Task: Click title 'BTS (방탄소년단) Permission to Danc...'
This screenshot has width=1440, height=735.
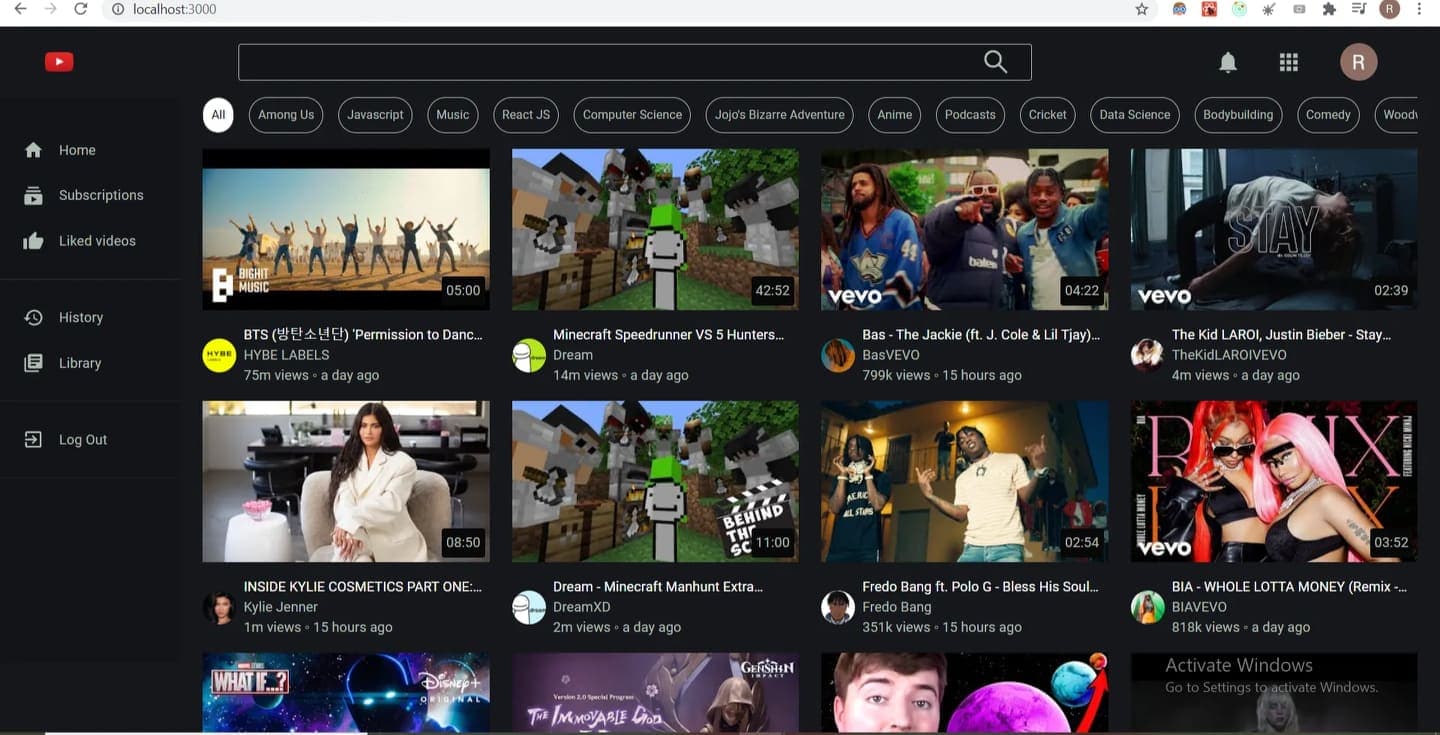Action: click(x=363, y=335)
